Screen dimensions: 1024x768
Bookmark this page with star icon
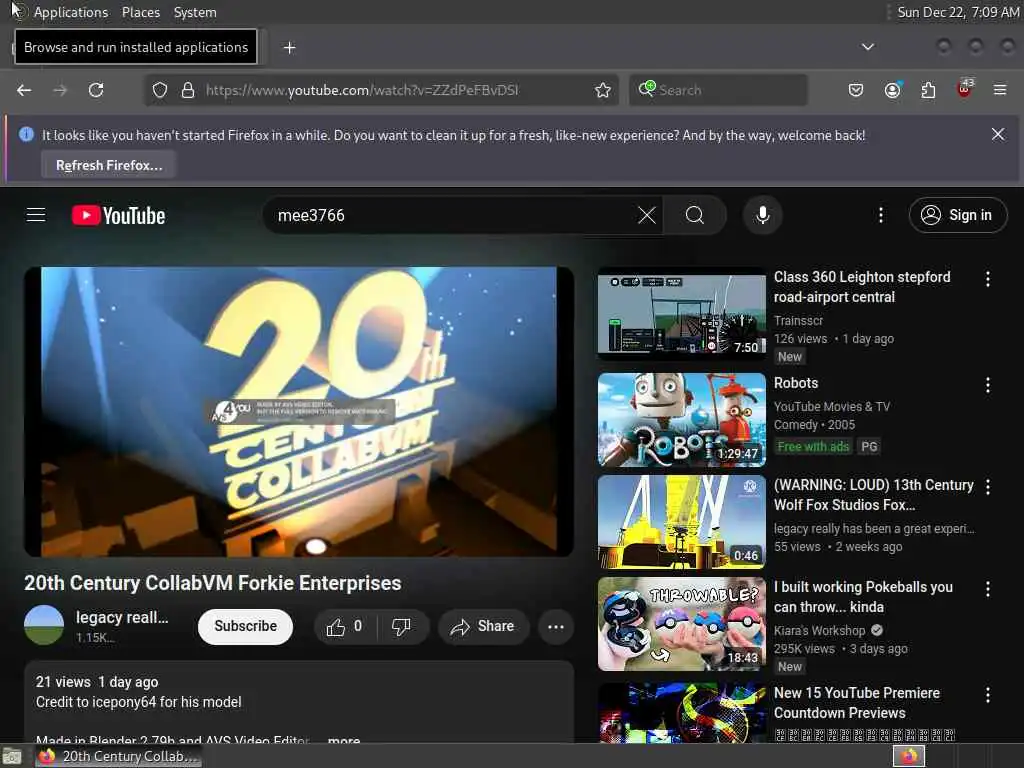tap(603, 90)
